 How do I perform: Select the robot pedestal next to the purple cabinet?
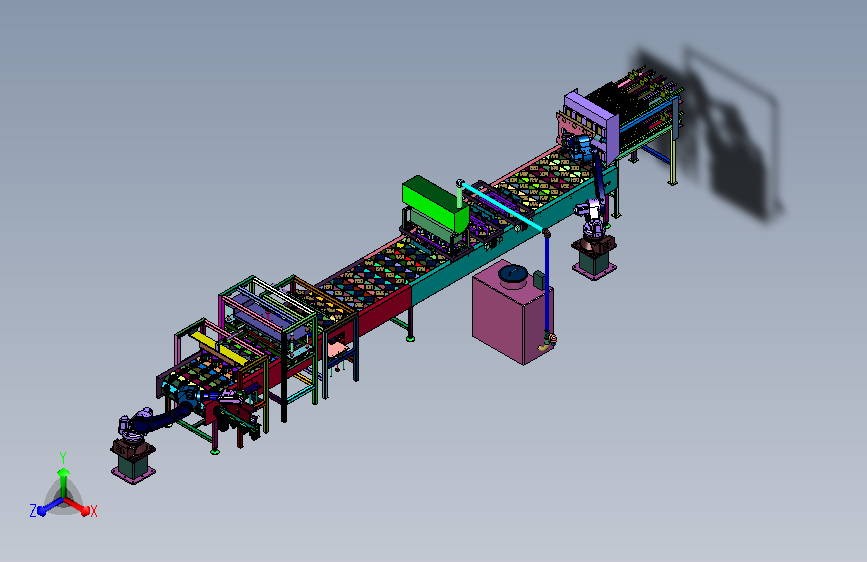click(x=594, y=258)
